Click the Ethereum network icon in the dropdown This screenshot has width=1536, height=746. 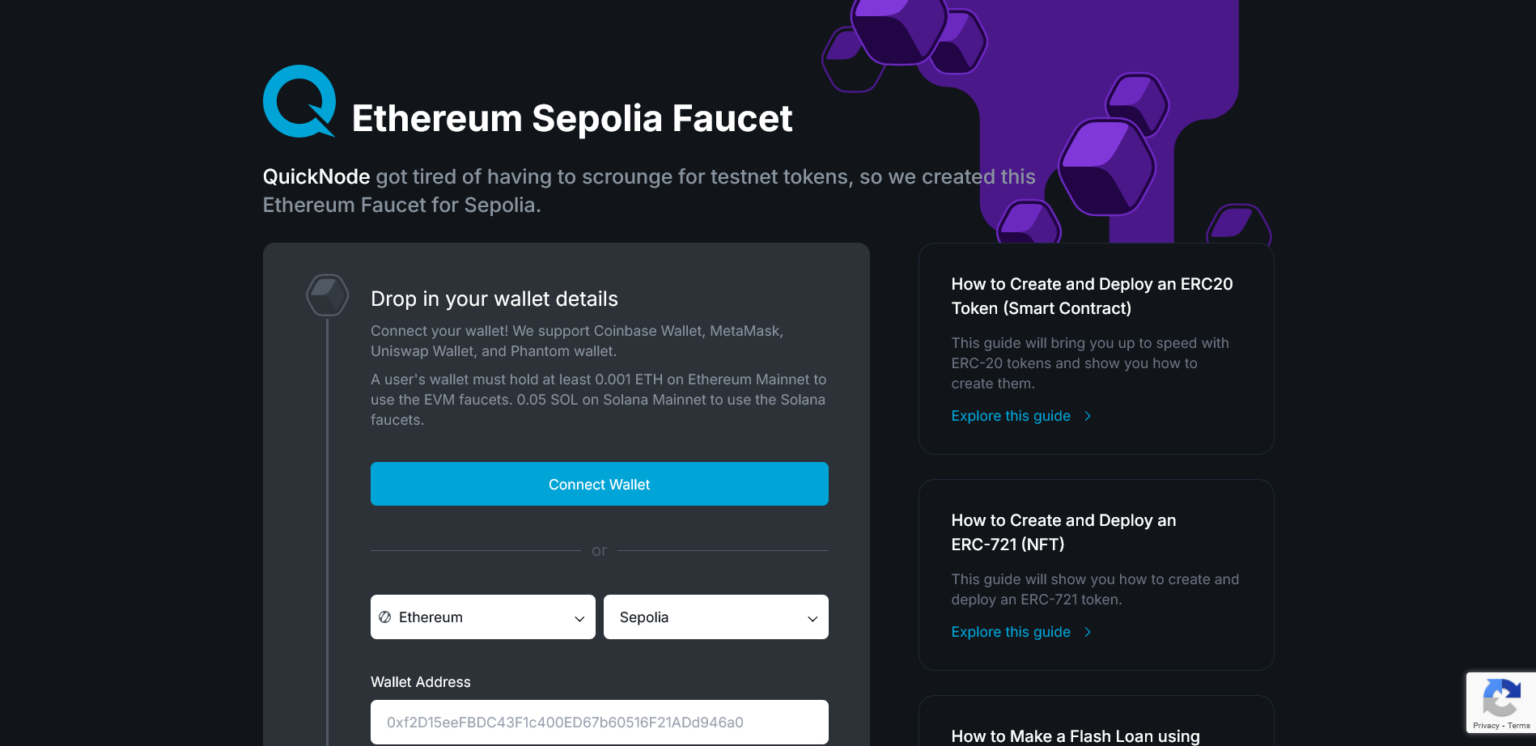click(385, 617)
